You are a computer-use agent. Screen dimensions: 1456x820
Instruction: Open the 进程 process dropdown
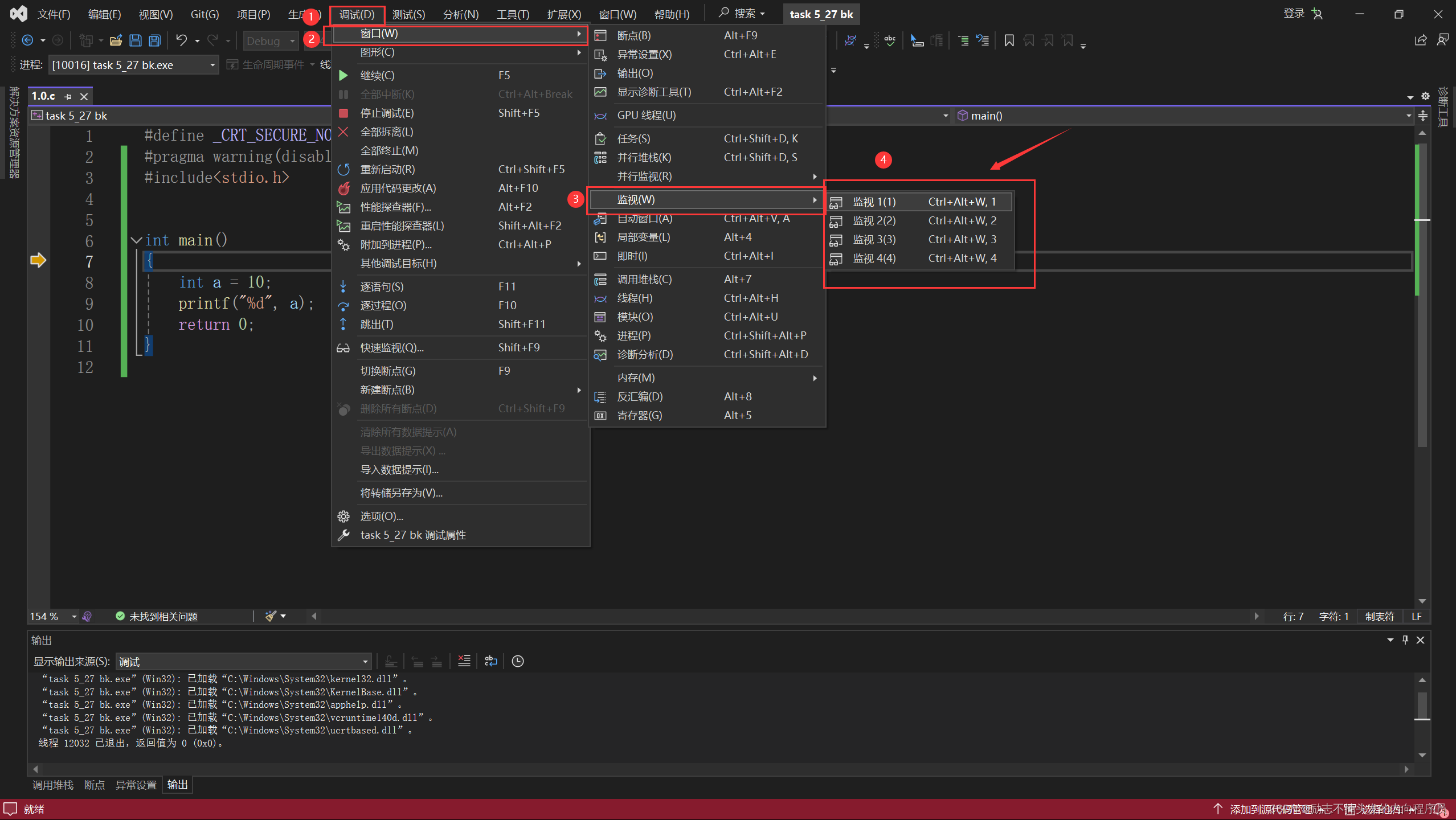[x=133, y=65]
